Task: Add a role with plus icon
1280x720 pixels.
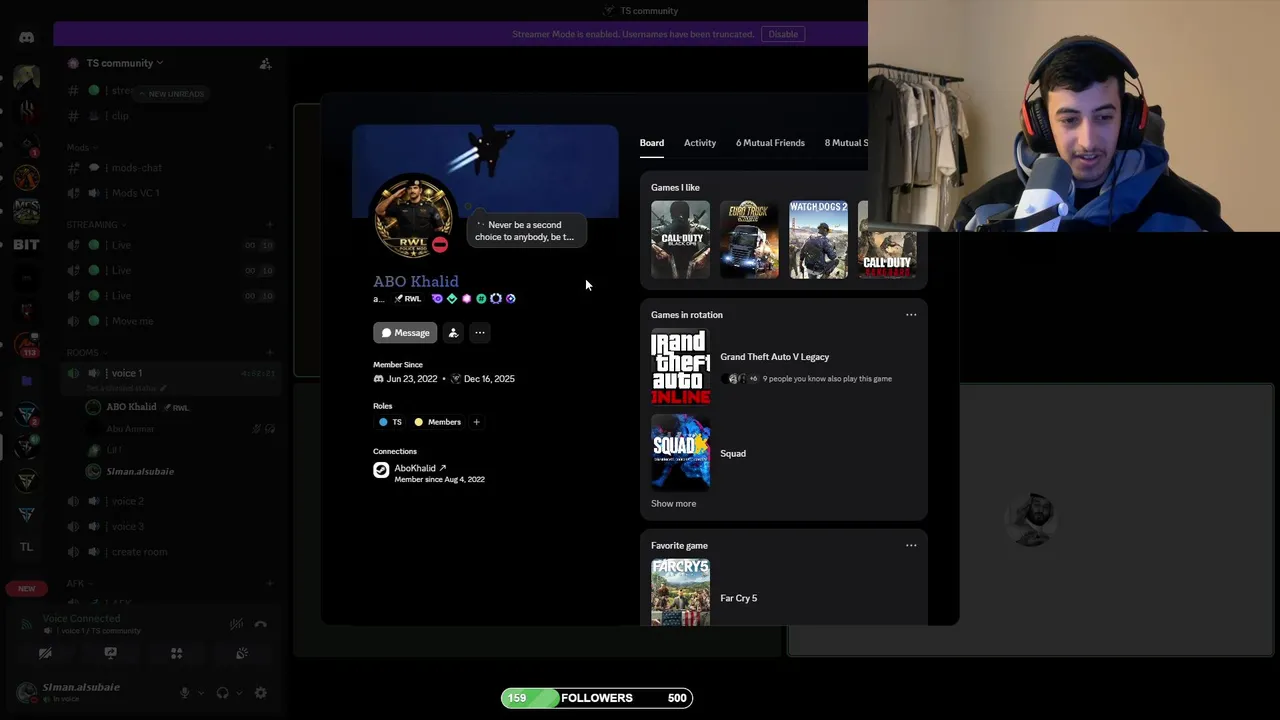Action: [476, 422]
